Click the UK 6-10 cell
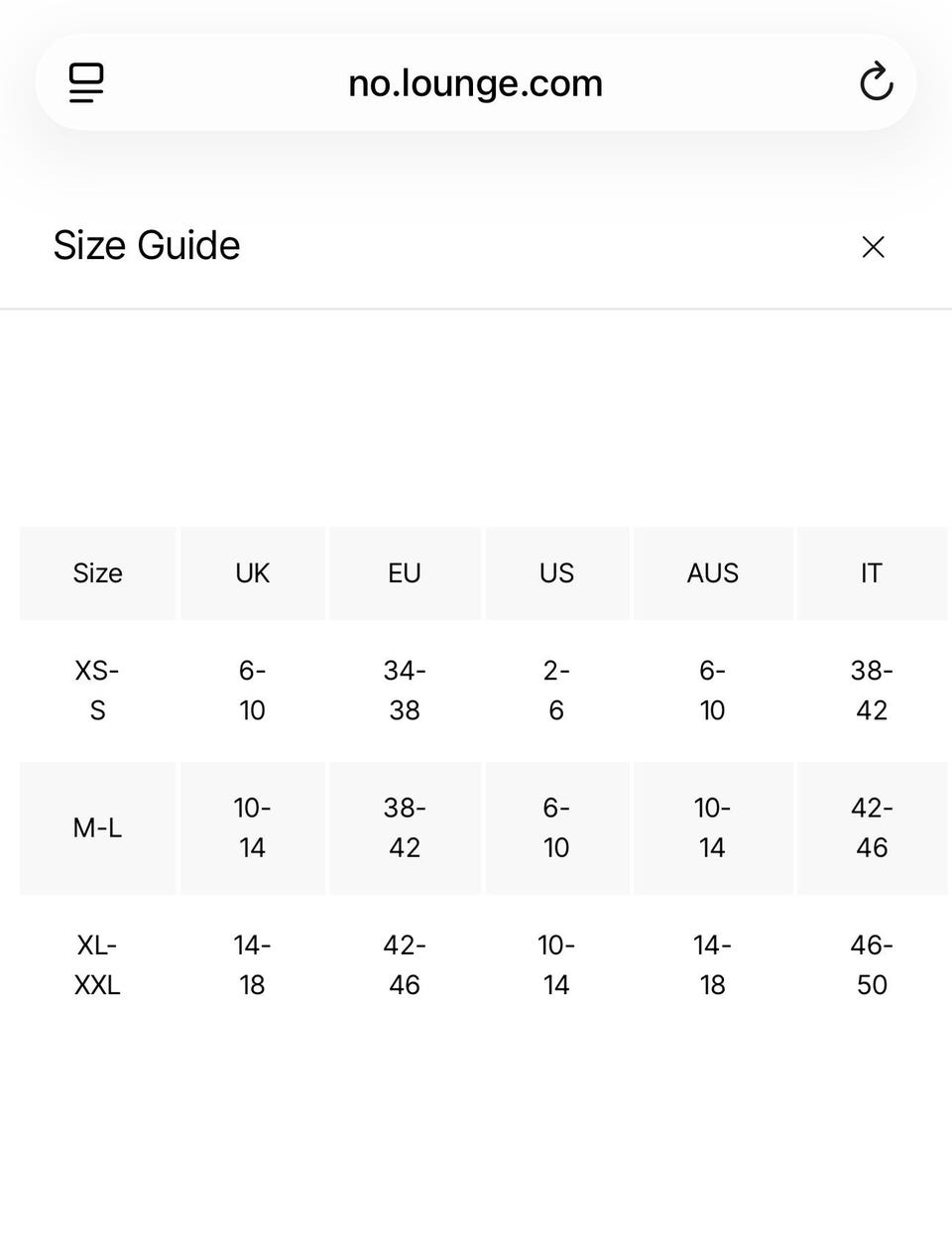Viewport: 952px width, 1260px height. coord(252,691)
